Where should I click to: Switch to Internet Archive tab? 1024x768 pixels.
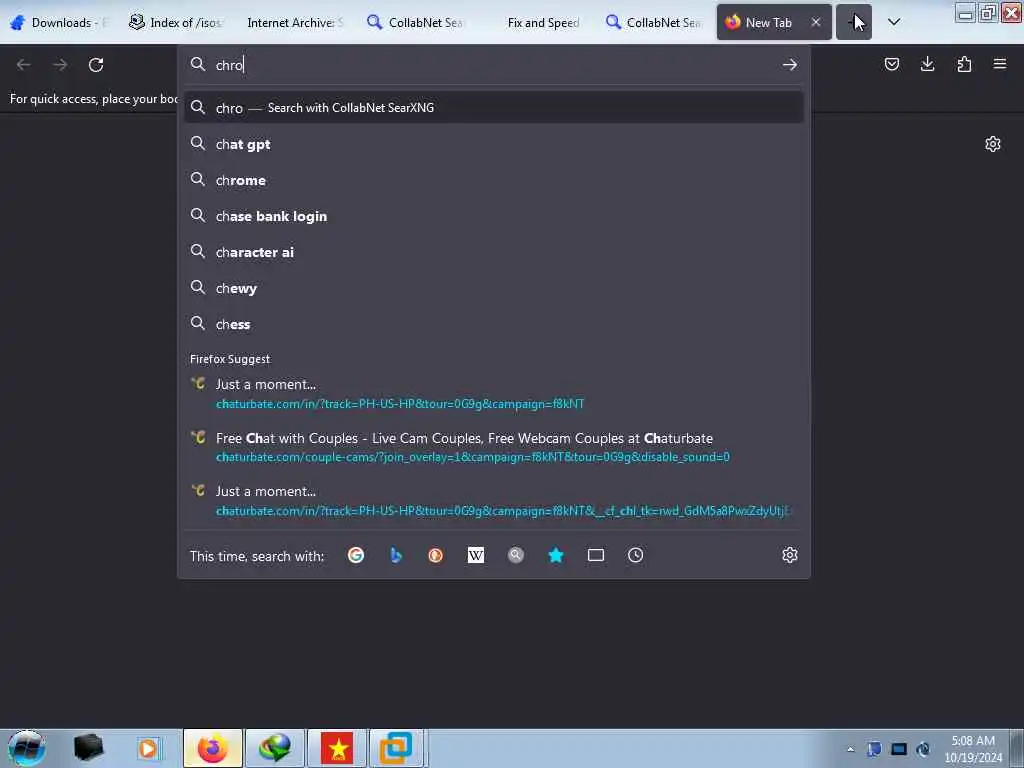294,22
